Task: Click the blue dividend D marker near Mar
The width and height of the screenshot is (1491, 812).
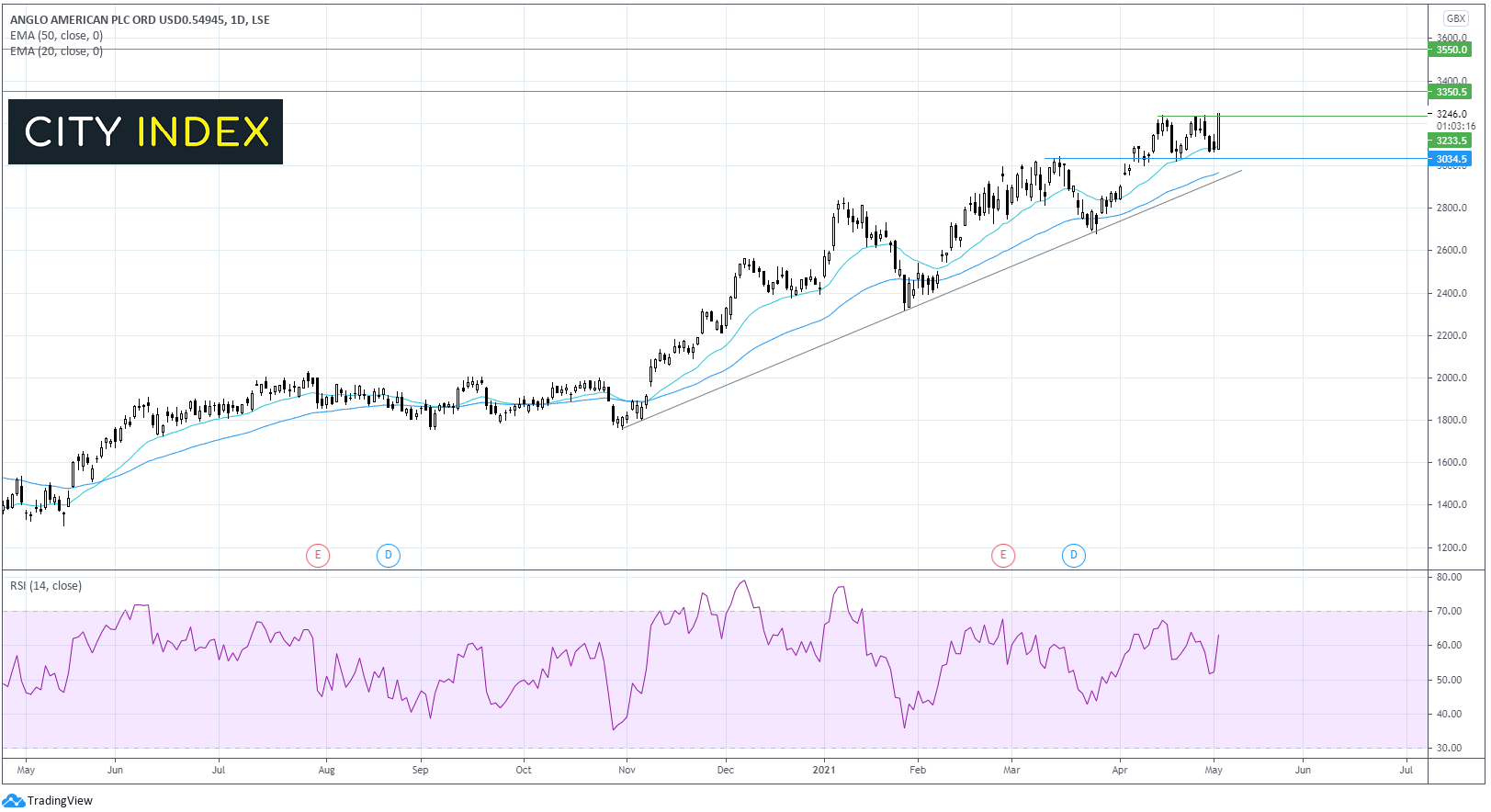Action: [1073, 555]
